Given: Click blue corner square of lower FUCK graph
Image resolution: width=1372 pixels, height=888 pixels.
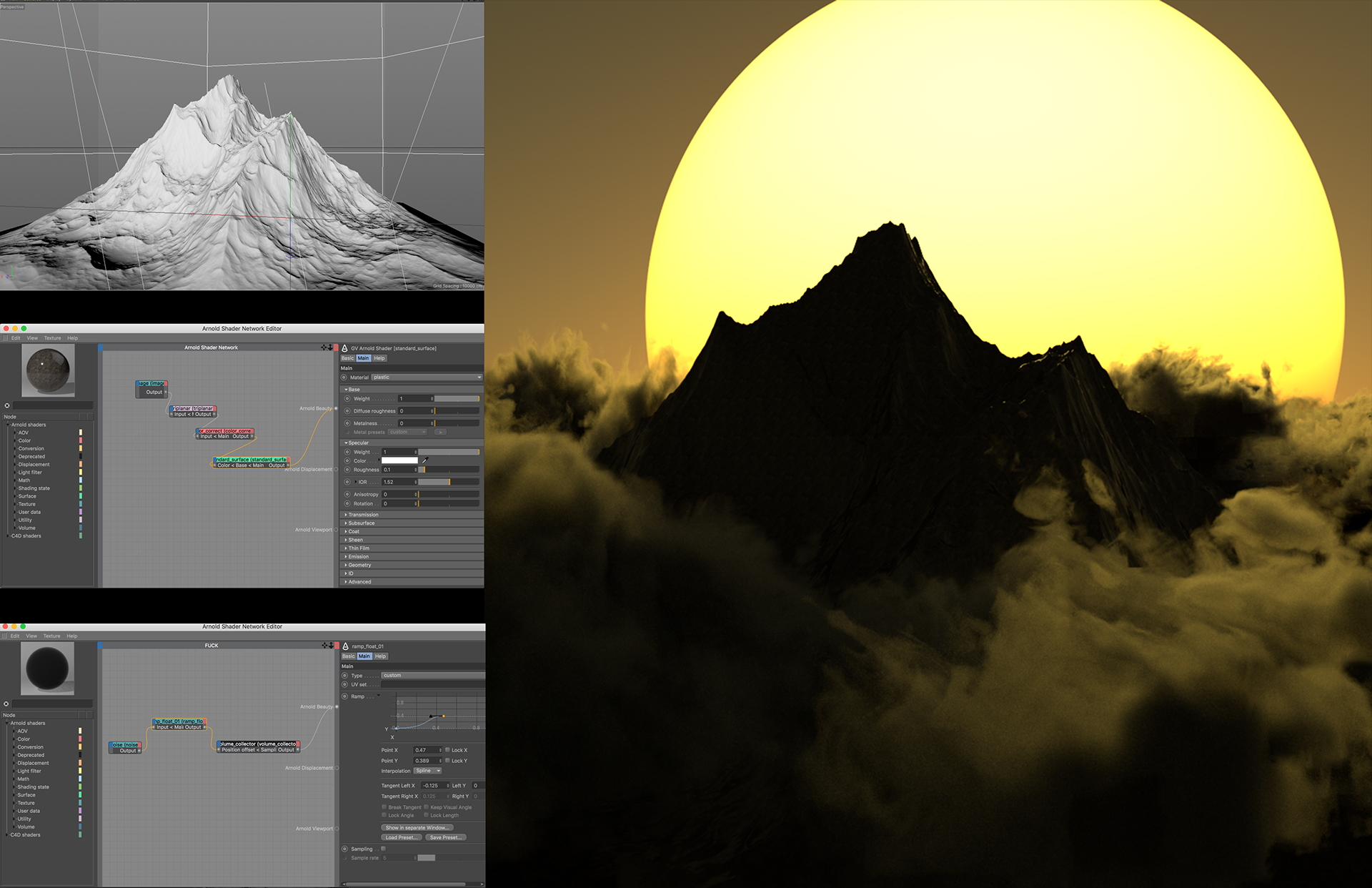Looking at the screenshot, I should 101,646.
